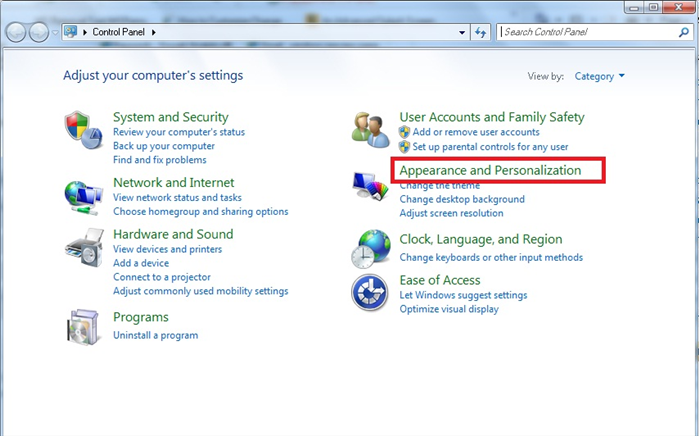Click the Ease of Access icon
The width and height of the screenshot is (699, 436).
[x=370, y=291]
